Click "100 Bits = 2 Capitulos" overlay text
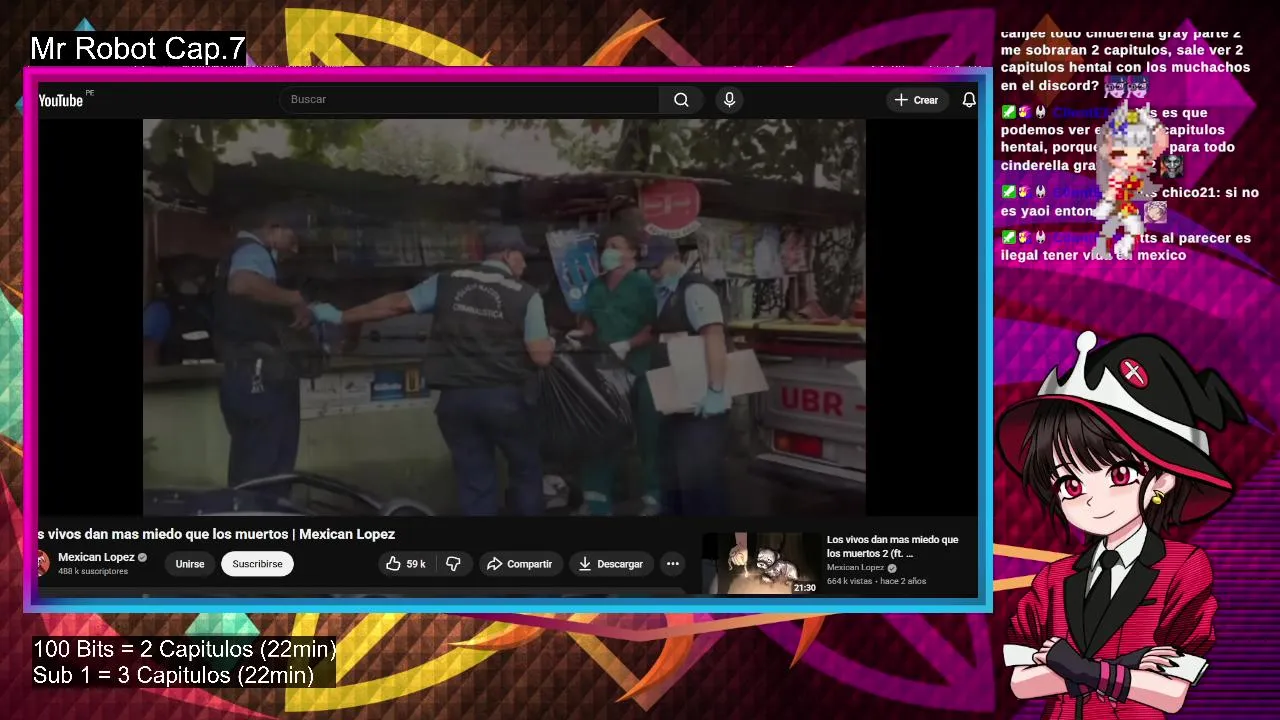Image resolution: width=1280 pixels, height=720 pixels. [184, 649]
